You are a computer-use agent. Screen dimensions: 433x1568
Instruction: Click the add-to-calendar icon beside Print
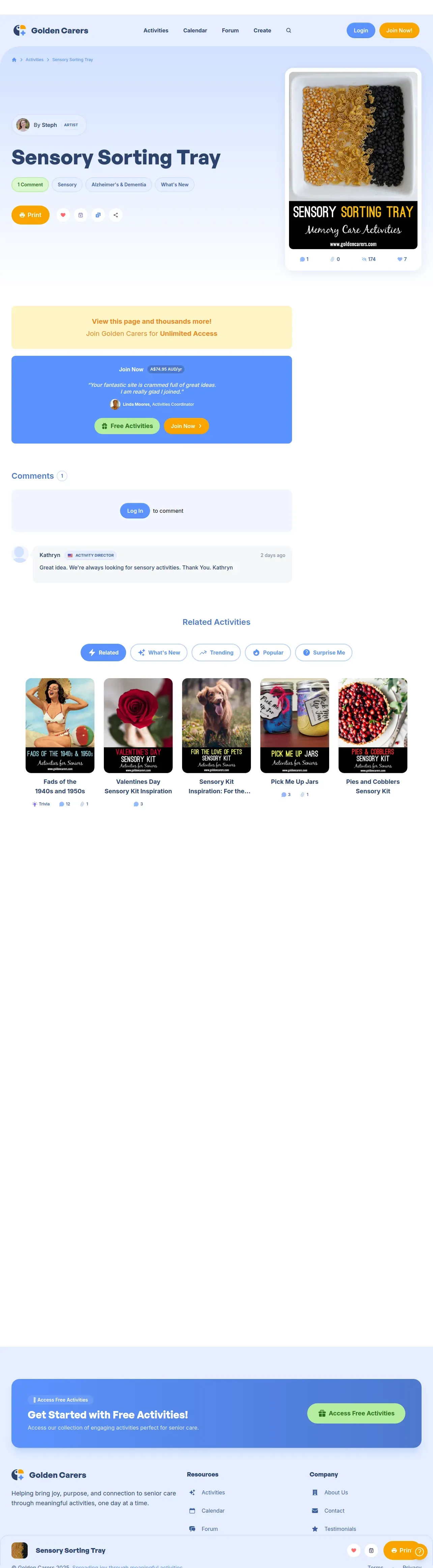pyautogui.click(x=80, y=215)
